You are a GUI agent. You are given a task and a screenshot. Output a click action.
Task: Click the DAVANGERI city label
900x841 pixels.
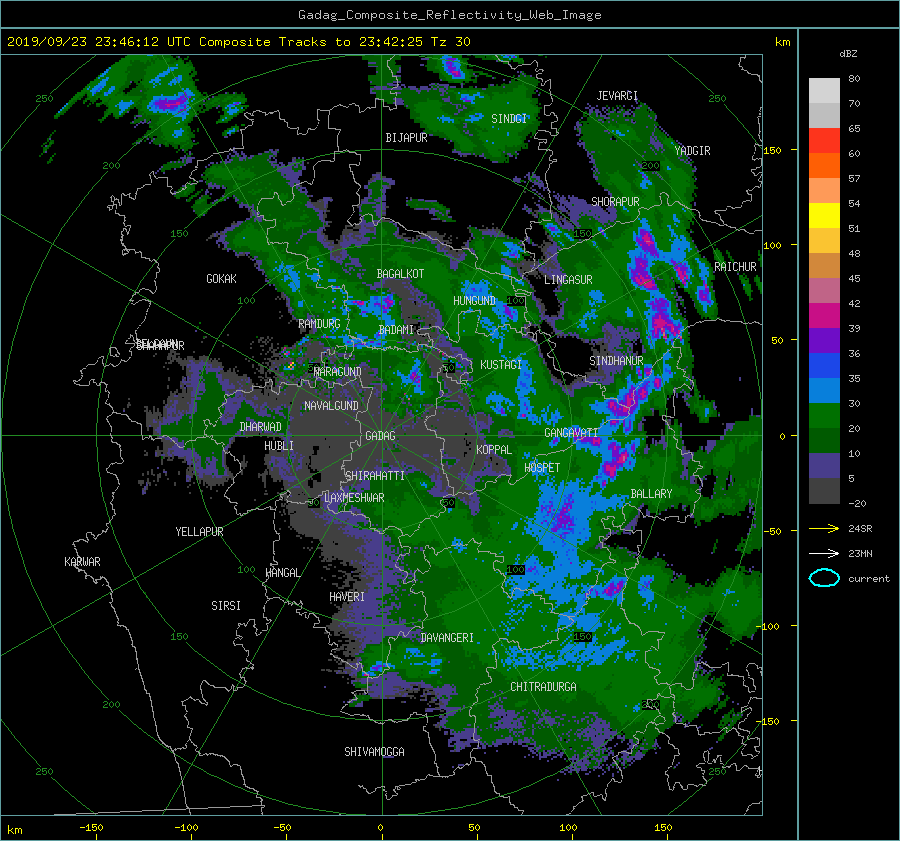pyautogui.click(x=447, y=638)
